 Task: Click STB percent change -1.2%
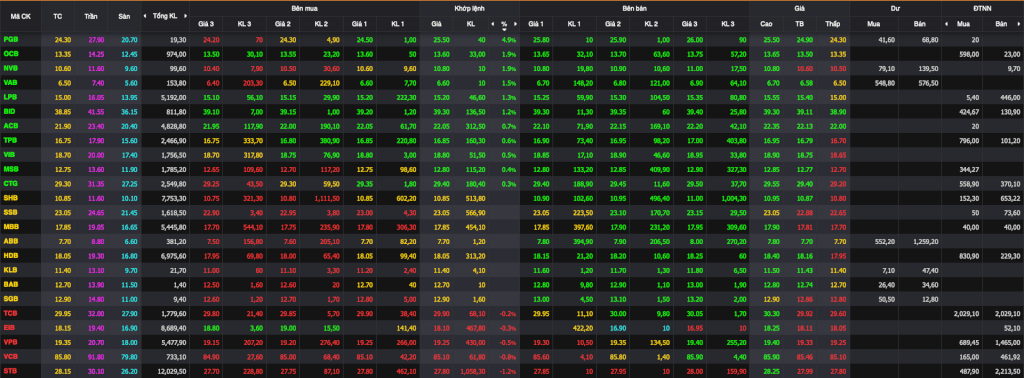(507, 370)
